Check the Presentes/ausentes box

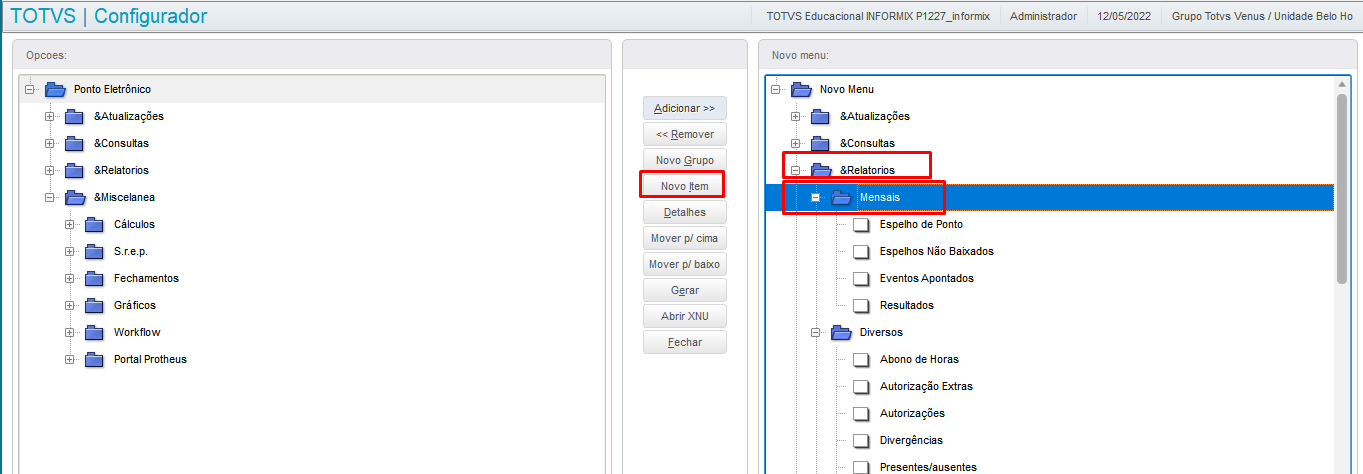[x=861, y=467]
